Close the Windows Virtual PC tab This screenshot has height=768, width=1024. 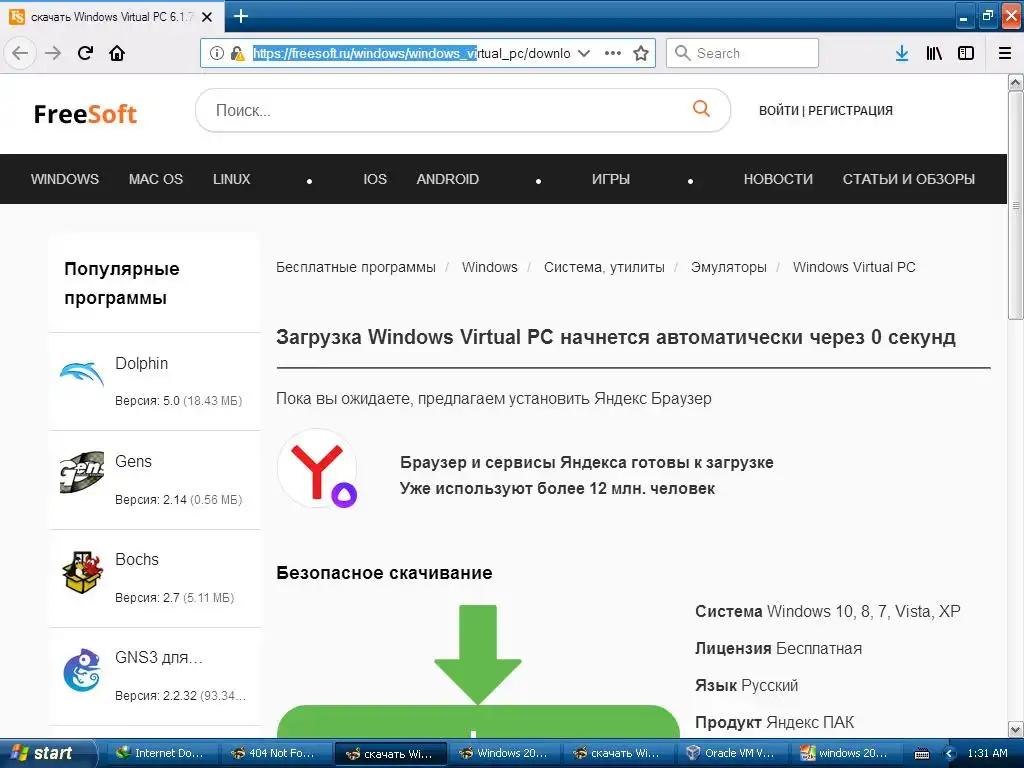tap(207, 17)
